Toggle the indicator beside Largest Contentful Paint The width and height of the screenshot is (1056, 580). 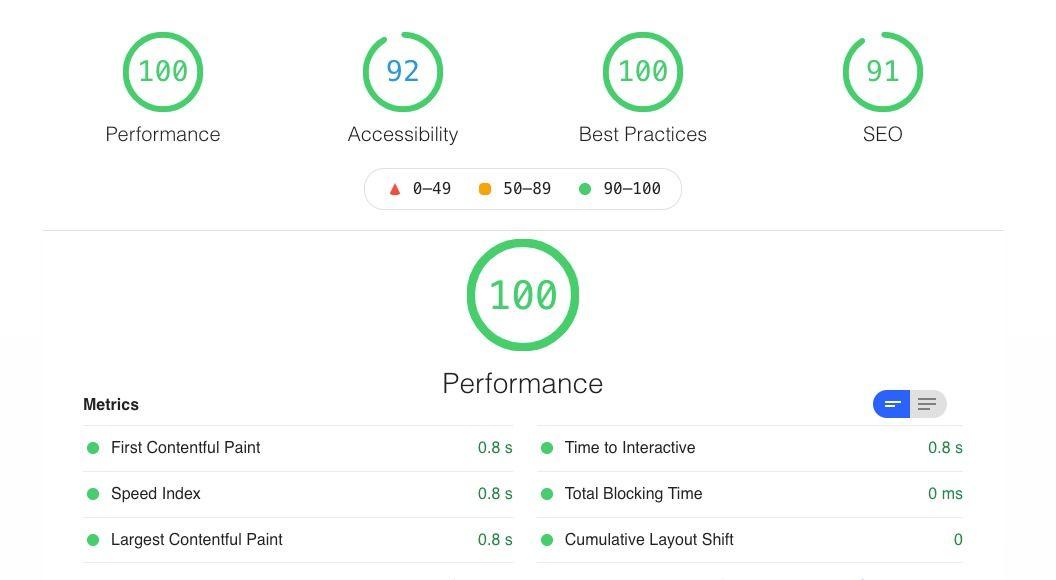pyautogui.click(x=94, y=539)
